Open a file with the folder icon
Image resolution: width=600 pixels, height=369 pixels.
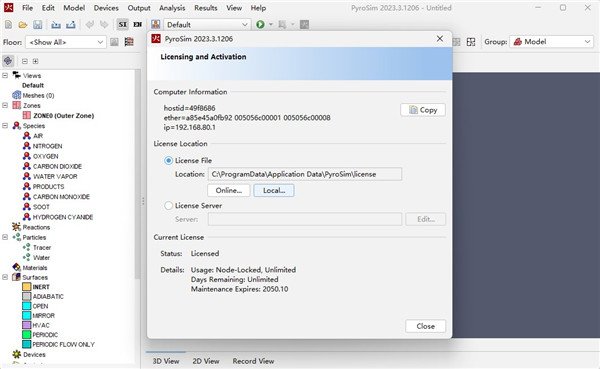tap(23, 24)
